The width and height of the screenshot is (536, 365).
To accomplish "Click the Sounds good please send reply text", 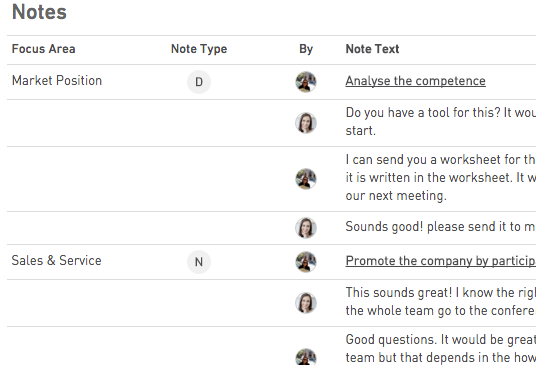I will [x=441, y=227].
